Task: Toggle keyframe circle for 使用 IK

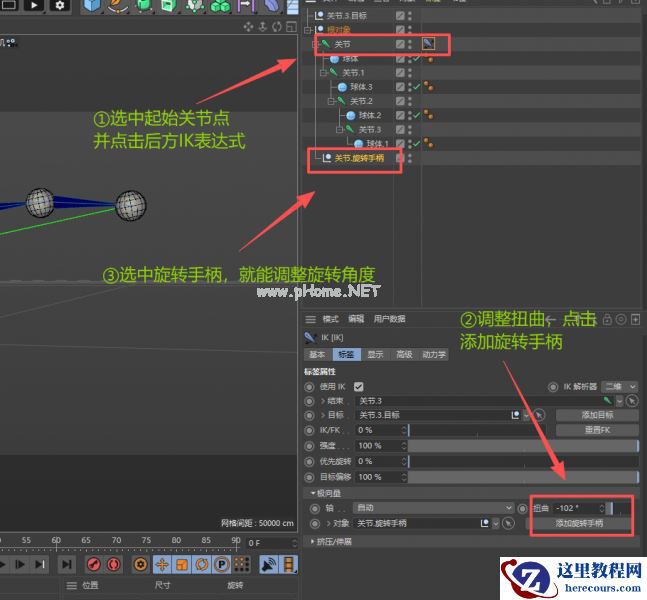Action: click(x=309, y=387)
